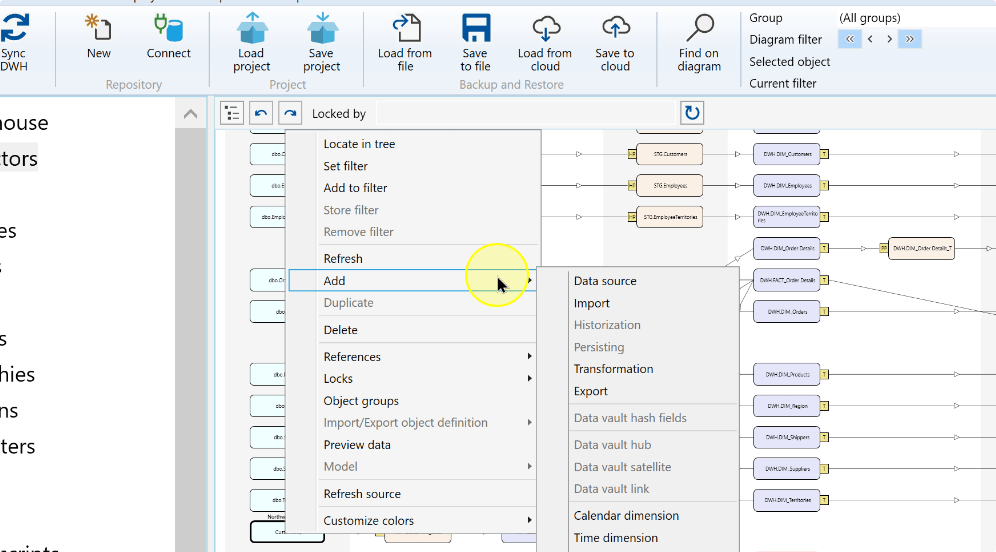Click the T marker beside DWH DIM_Employees
Screen dimensions: 996x552
point(824,185)
